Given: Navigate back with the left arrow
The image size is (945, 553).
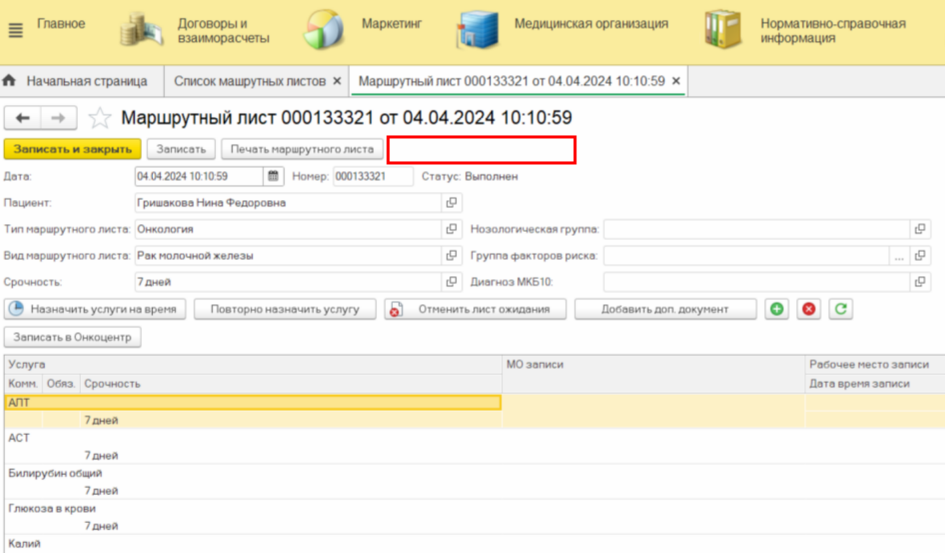Looking at the screenshot, I should 23,118.
